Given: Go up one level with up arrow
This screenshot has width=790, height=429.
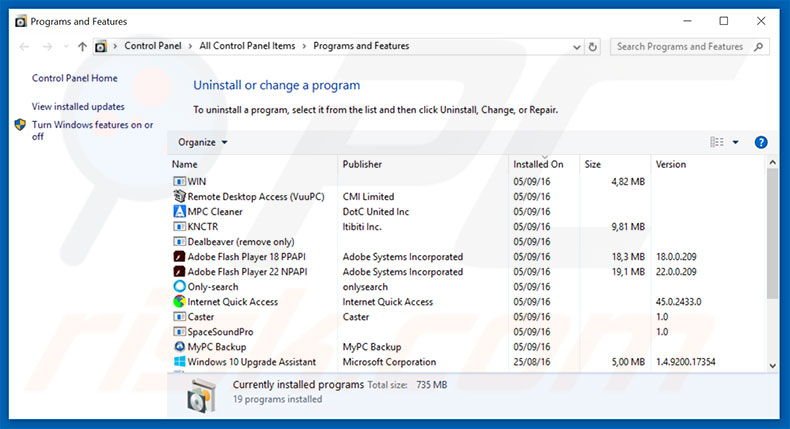Looking at the screenshot, I should pos(82,47).
